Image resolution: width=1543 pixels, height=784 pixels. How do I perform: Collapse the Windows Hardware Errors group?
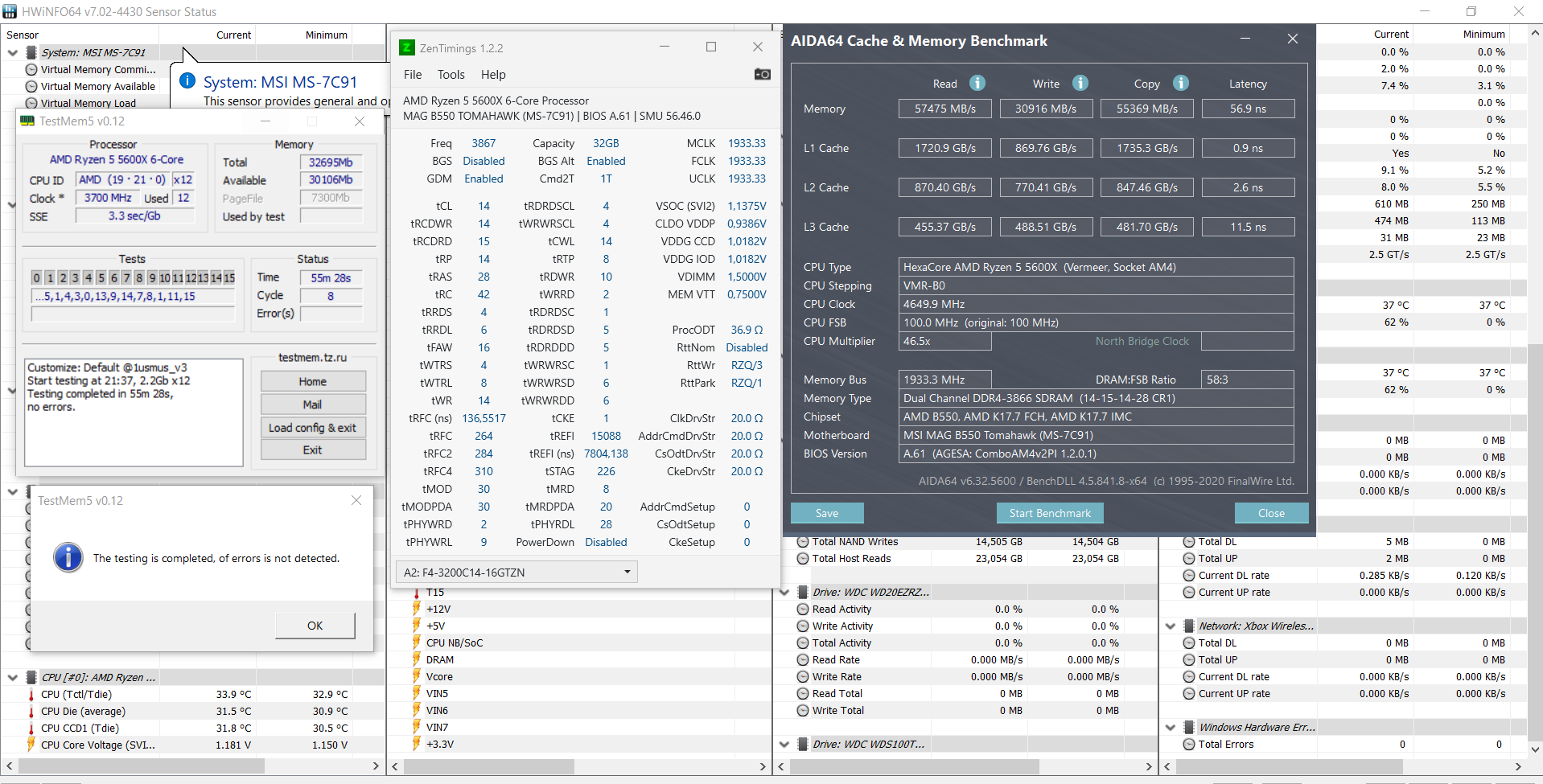click(1171, 727)
